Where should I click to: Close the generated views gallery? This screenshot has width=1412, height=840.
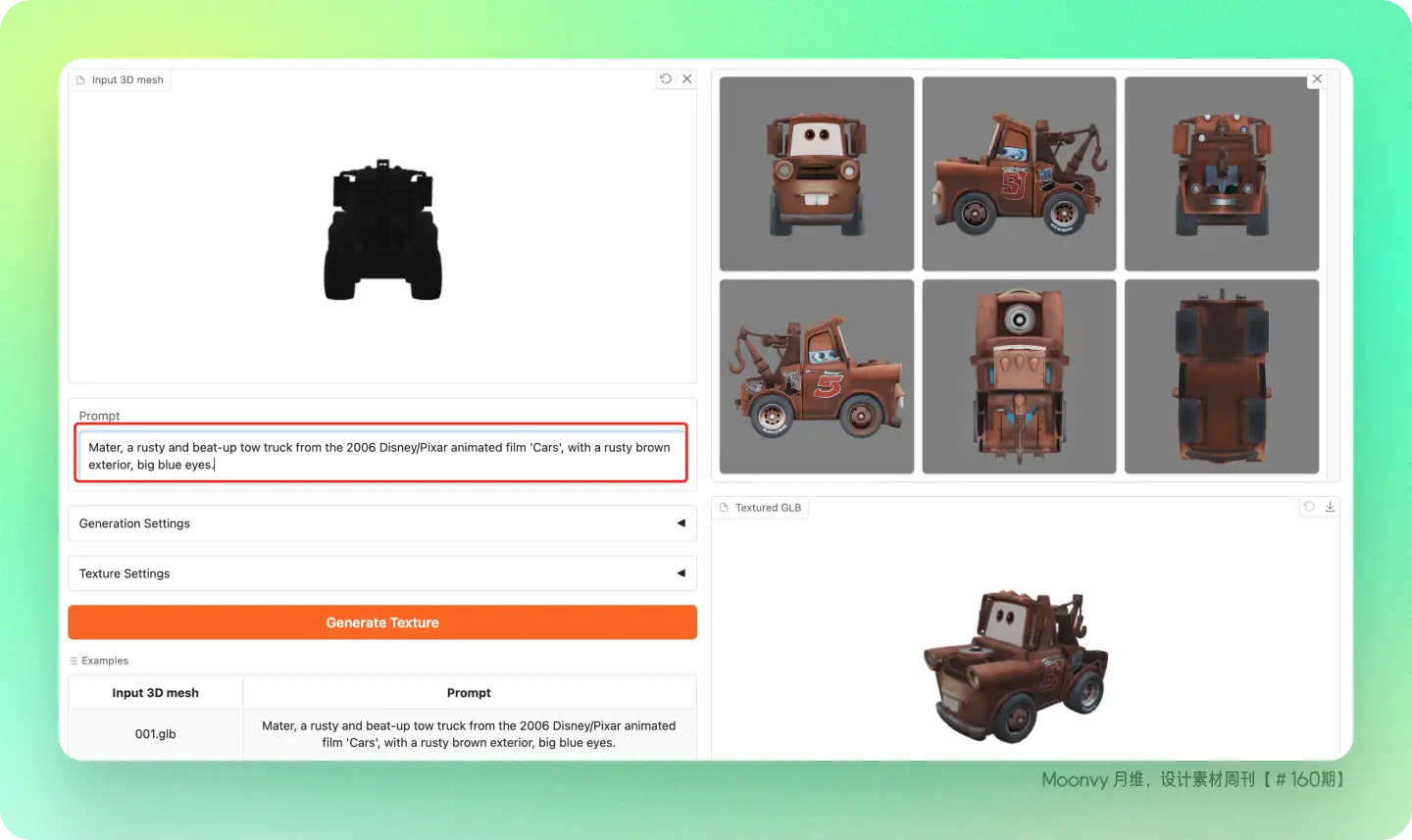tap(1317, 79)
